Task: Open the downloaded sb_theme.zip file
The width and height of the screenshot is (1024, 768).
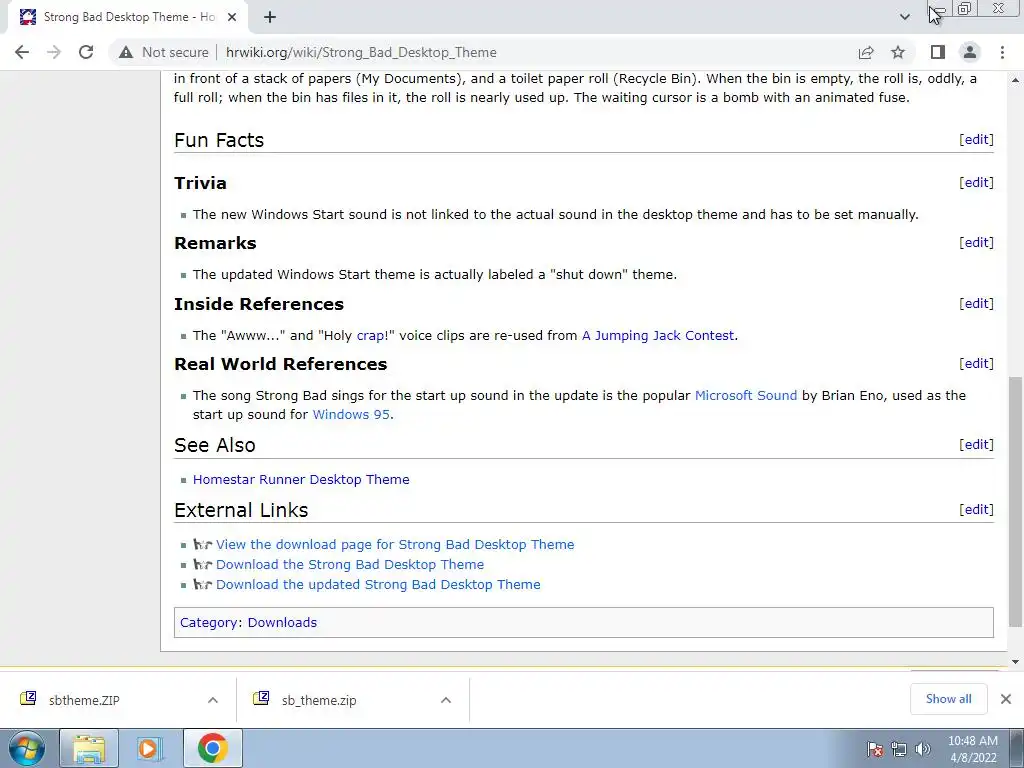Action: pyautogui.click(x=319, y=700)
